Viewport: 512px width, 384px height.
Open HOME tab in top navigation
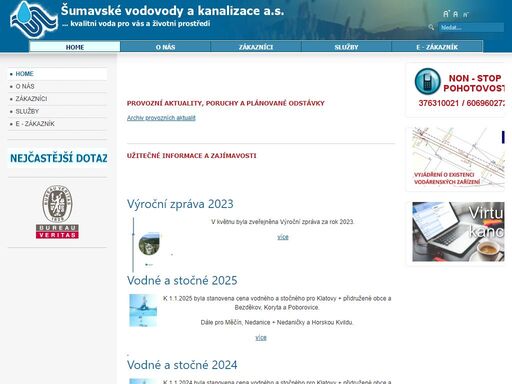75,47
